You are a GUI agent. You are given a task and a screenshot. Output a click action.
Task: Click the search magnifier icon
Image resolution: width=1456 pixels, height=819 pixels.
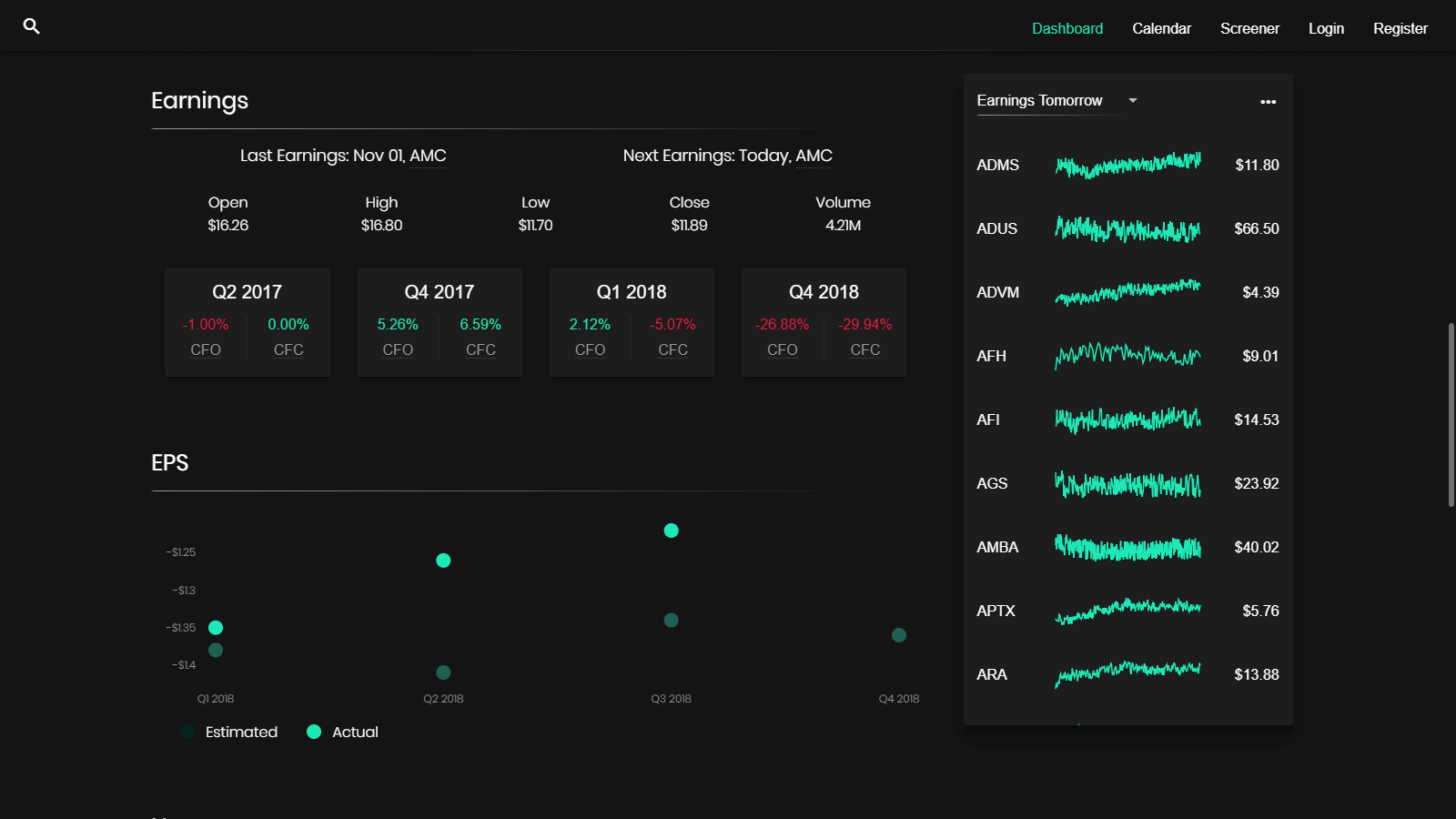tap(31, 26)
